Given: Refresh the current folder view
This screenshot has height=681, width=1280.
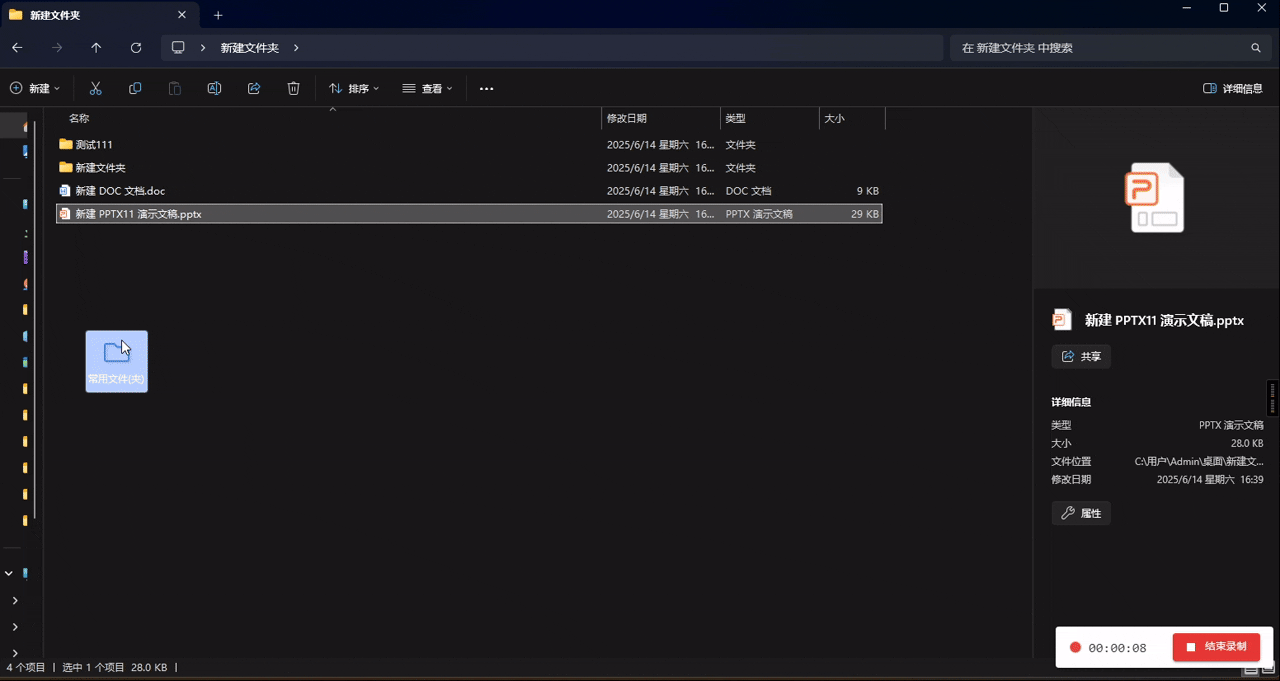Looking at the screenshot, I should 136,48.
